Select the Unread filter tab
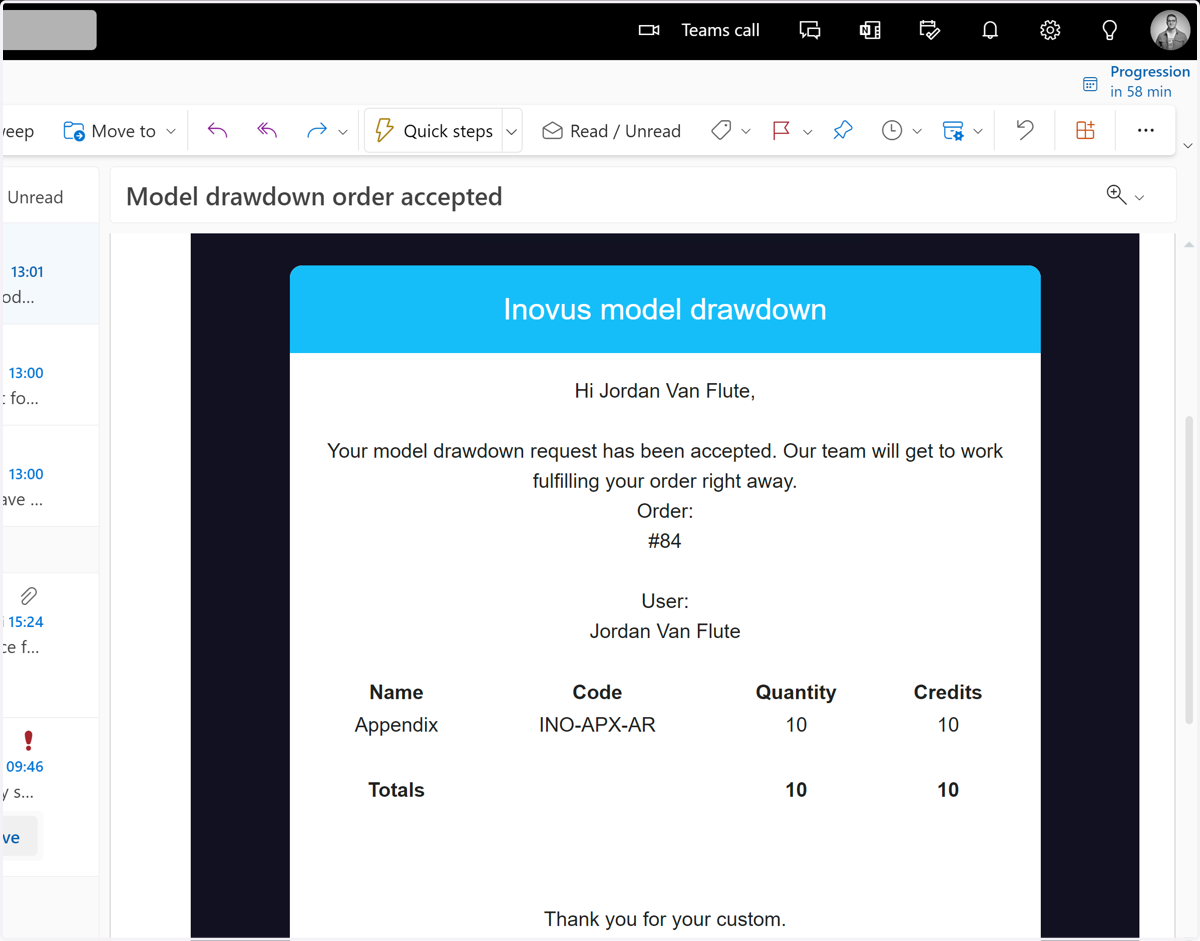Viewport: 1200px width, 941px height. tap(35, 197)
